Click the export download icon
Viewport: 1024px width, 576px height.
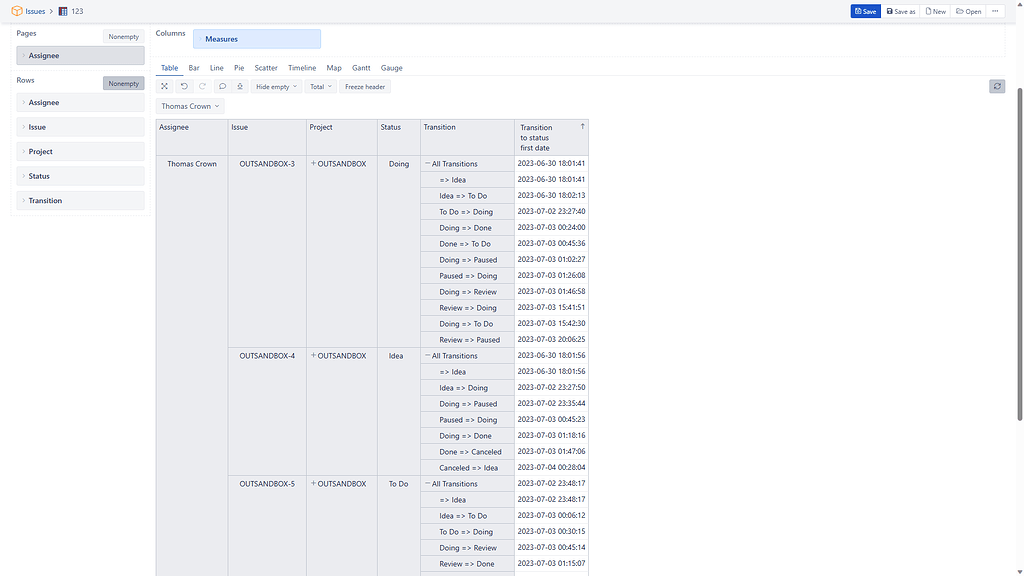pyautogui.click(x=240, y=87)
